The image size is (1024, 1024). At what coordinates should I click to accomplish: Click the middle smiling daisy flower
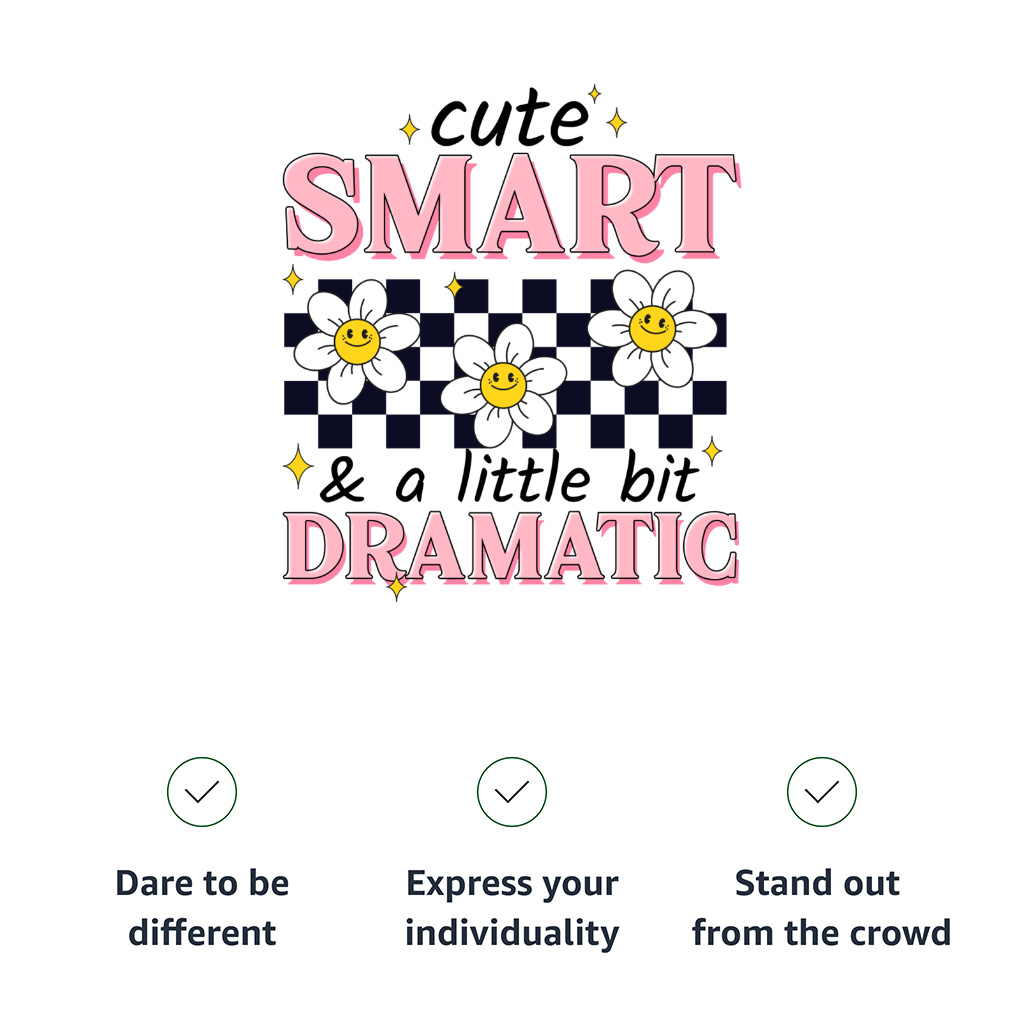tap(503, 383)
